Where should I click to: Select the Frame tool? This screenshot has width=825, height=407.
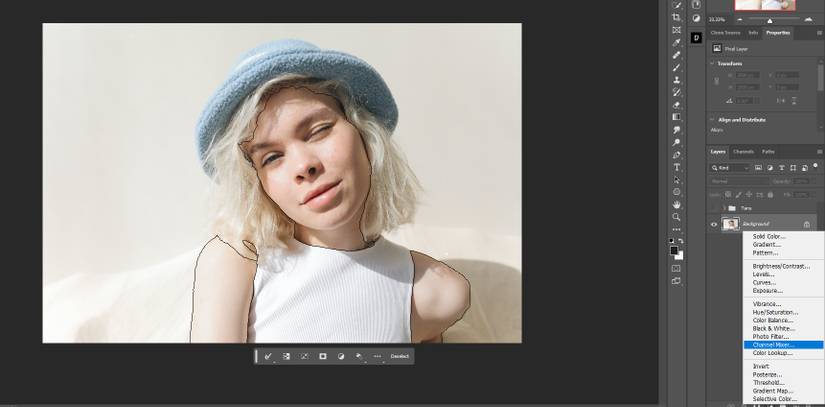pyautogui.click(x=677, y=30)
